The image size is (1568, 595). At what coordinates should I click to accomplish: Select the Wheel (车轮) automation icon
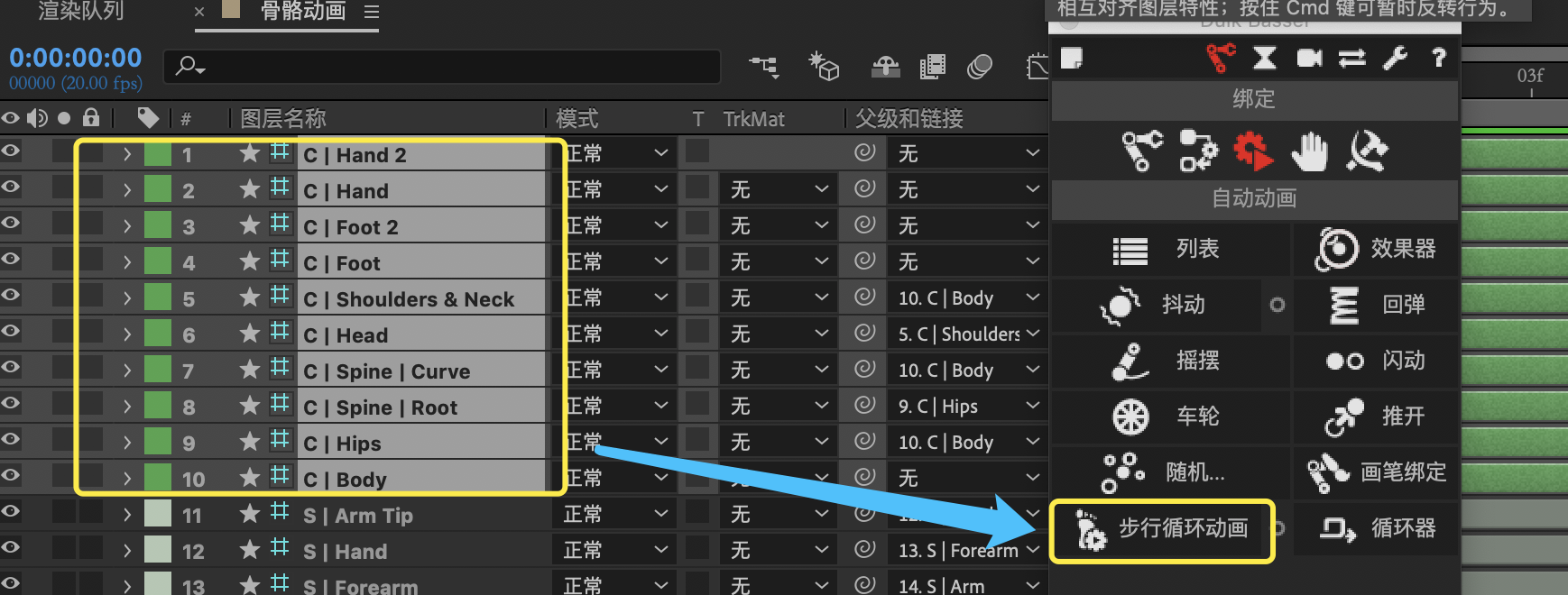[1130, 416]
